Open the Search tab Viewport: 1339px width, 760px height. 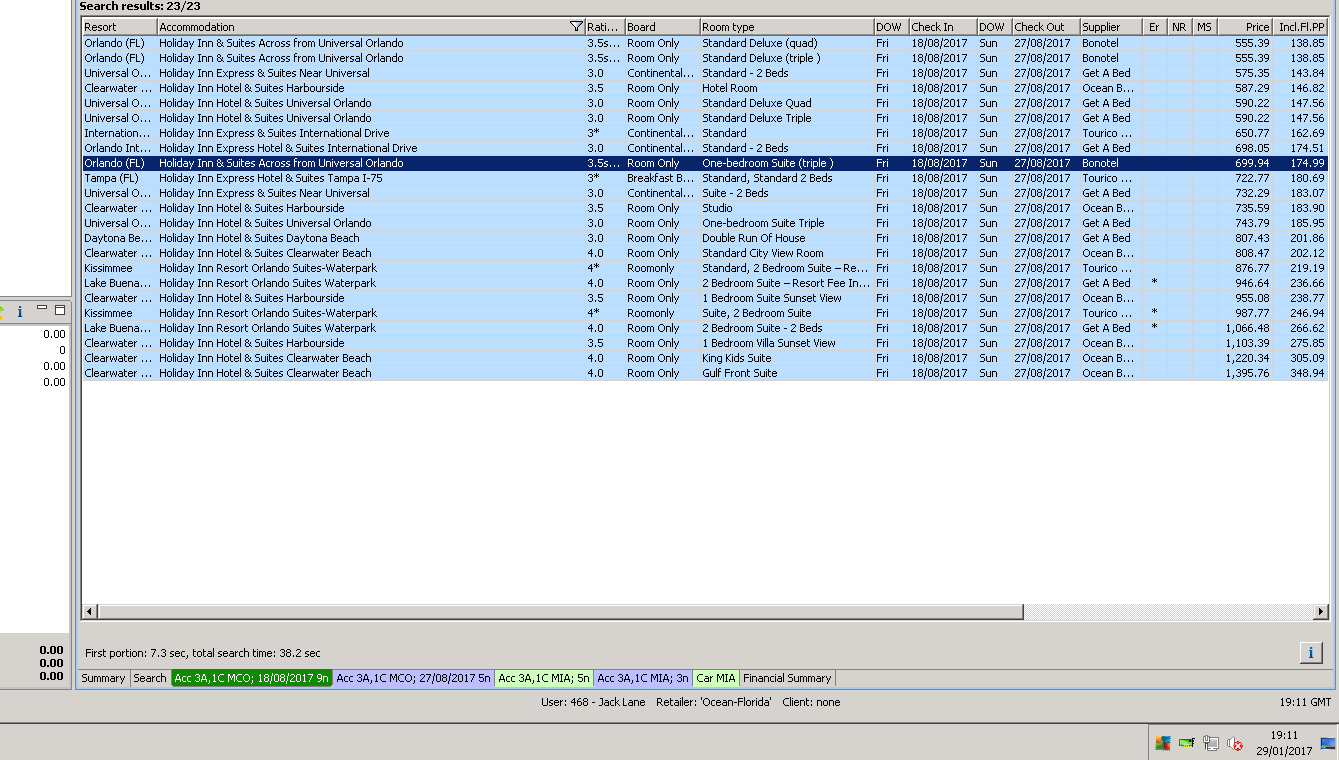150,678
